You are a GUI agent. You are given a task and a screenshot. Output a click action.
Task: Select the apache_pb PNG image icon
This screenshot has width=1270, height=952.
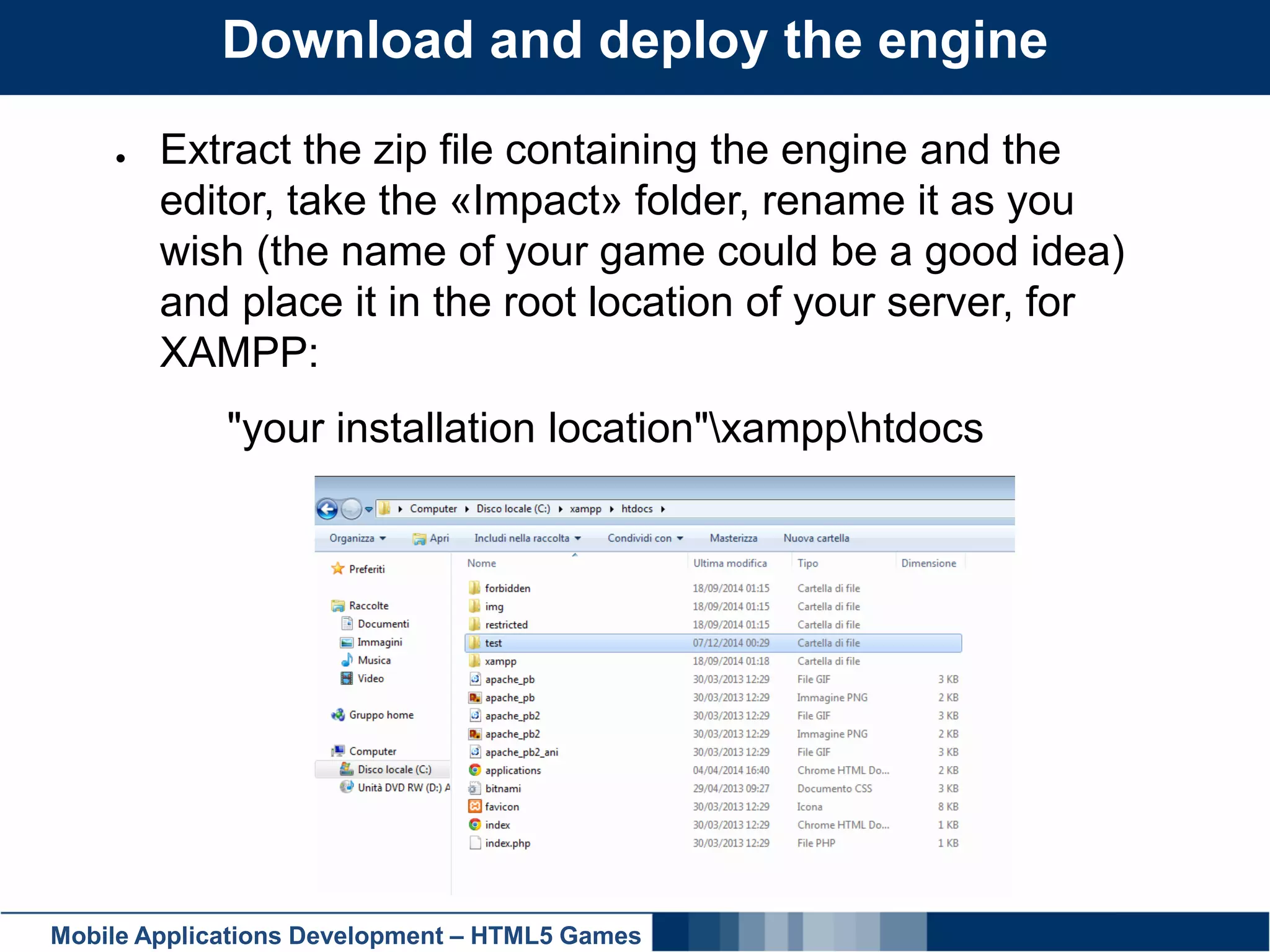point(475,697)
